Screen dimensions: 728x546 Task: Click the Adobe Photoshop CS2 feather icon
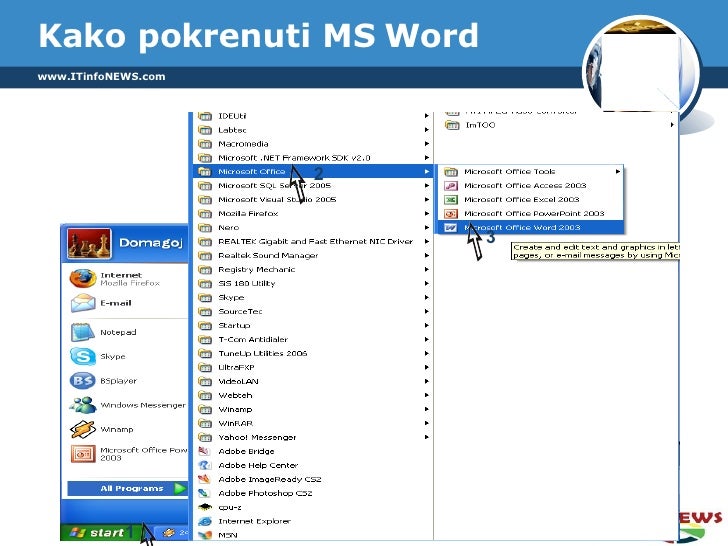pyautogui.click(x=204, y=493)
